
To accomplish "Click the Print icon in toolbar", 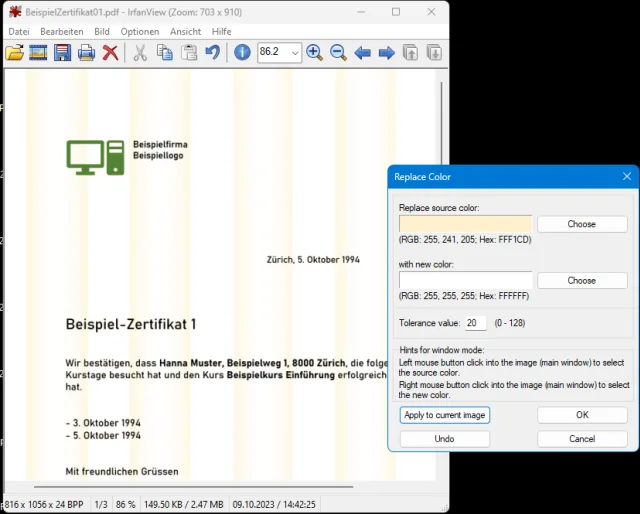I will coord(87,53).
